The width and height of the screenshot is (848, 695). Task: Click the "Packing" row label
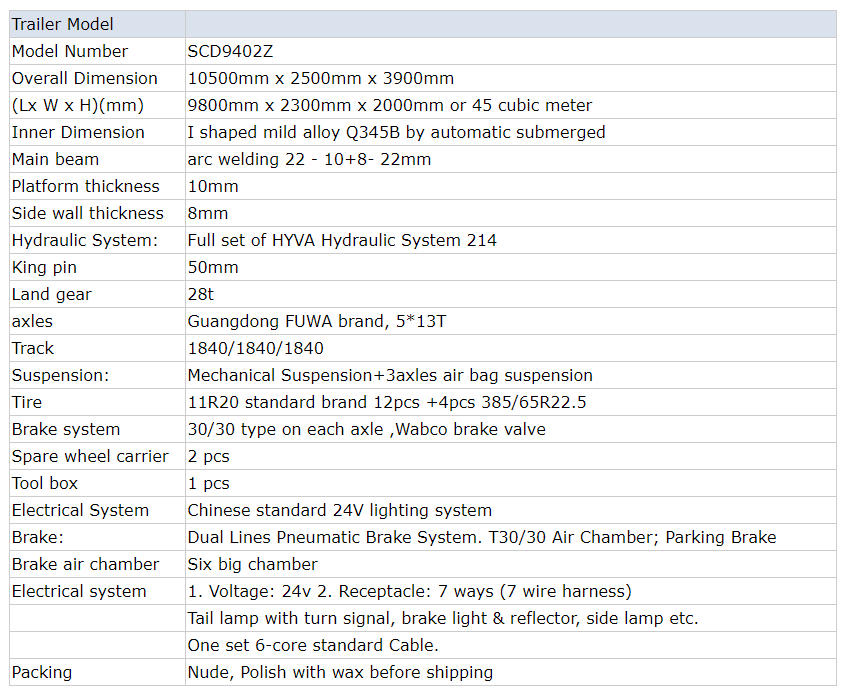[41, 672]
